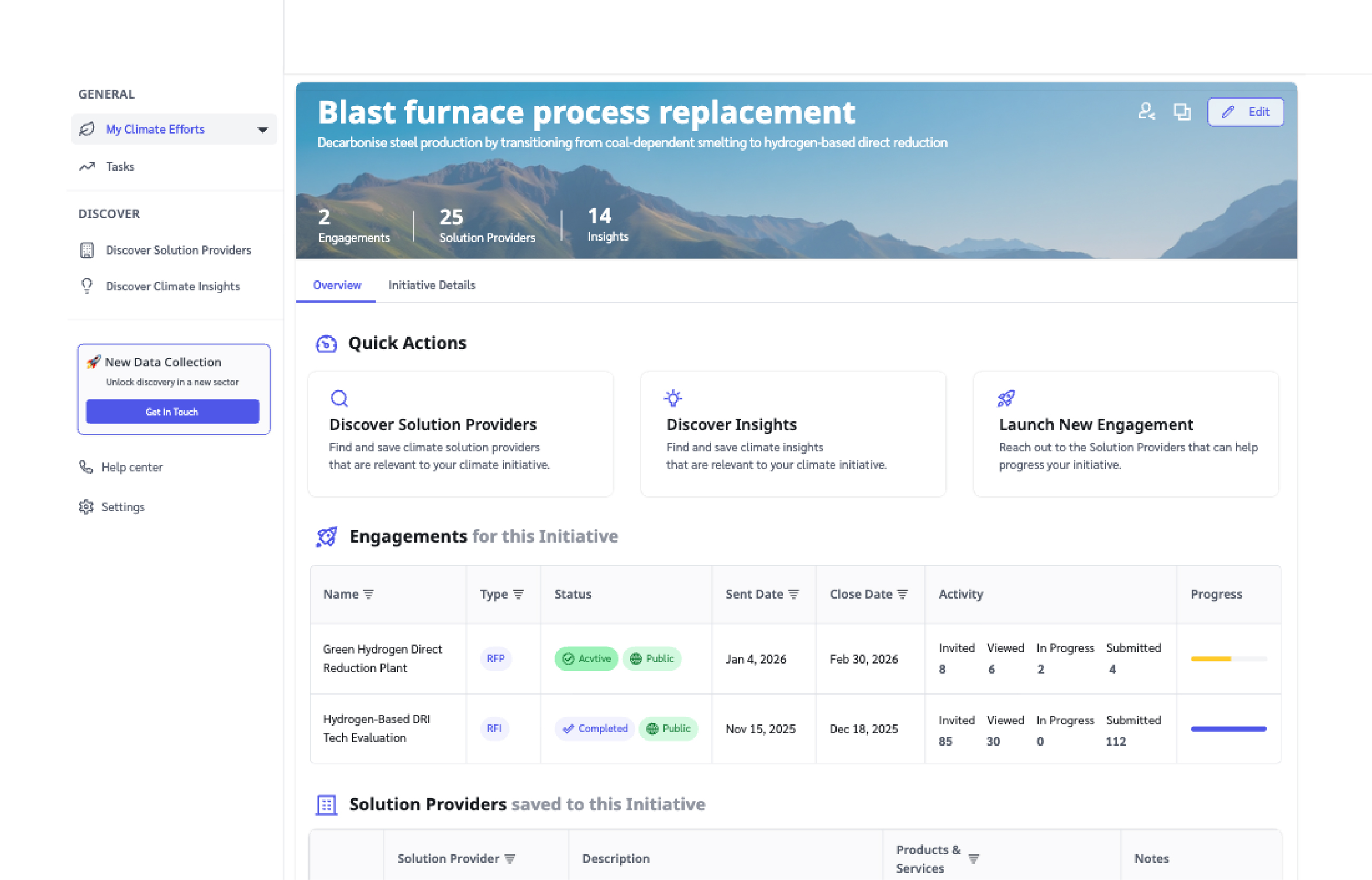Open the Name column filter in the engagements table
The height and width of the screenshot is (880, 1372).
368,594
